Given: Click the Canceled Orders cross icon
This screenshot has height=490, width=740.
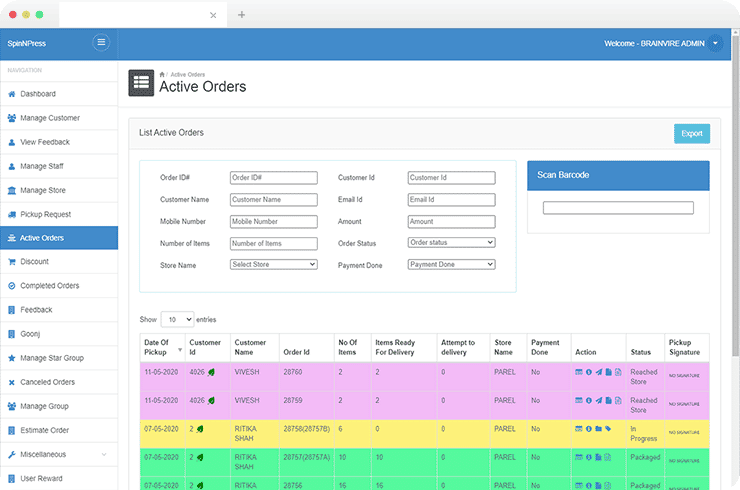Looking at the screenshot, I should coord(12,382).
